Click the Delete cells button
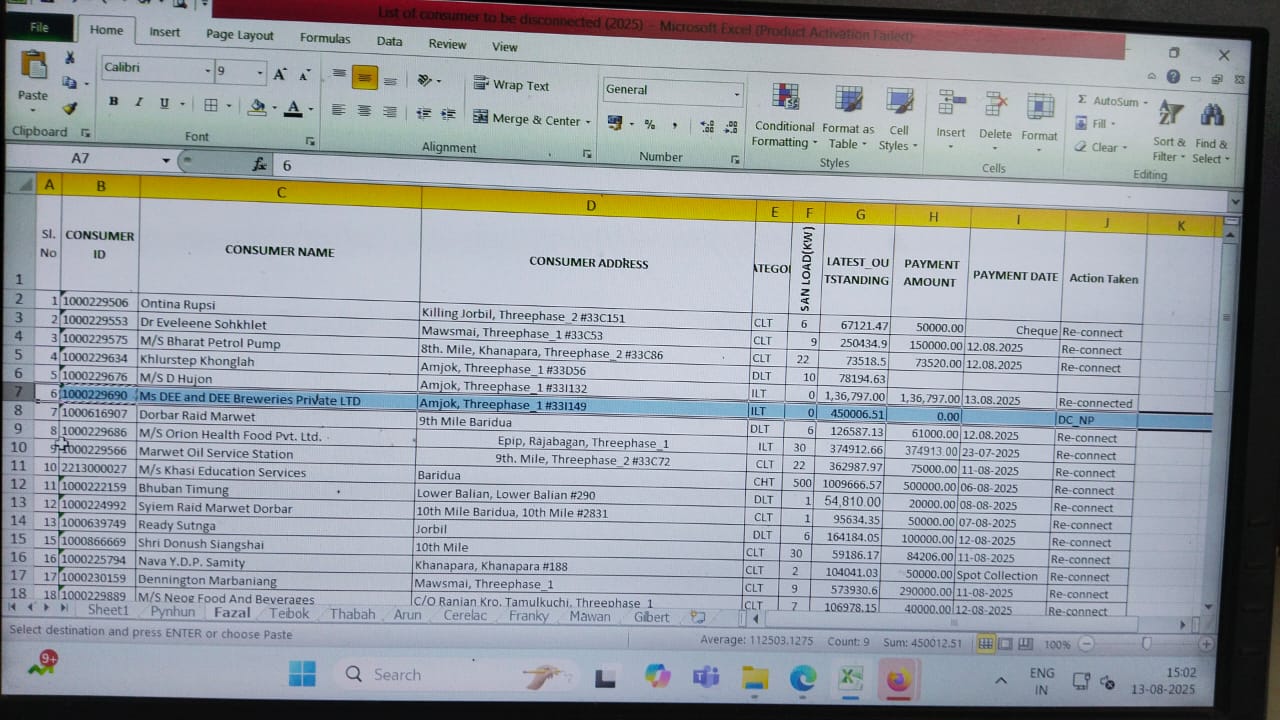1280x720 pixels. click(x=995, y=118)
